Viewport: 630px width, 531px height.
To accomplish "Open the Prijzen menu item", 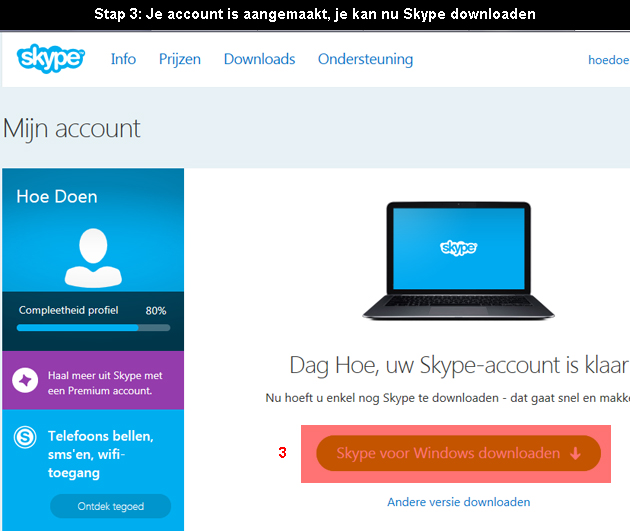I will point(180,59).
